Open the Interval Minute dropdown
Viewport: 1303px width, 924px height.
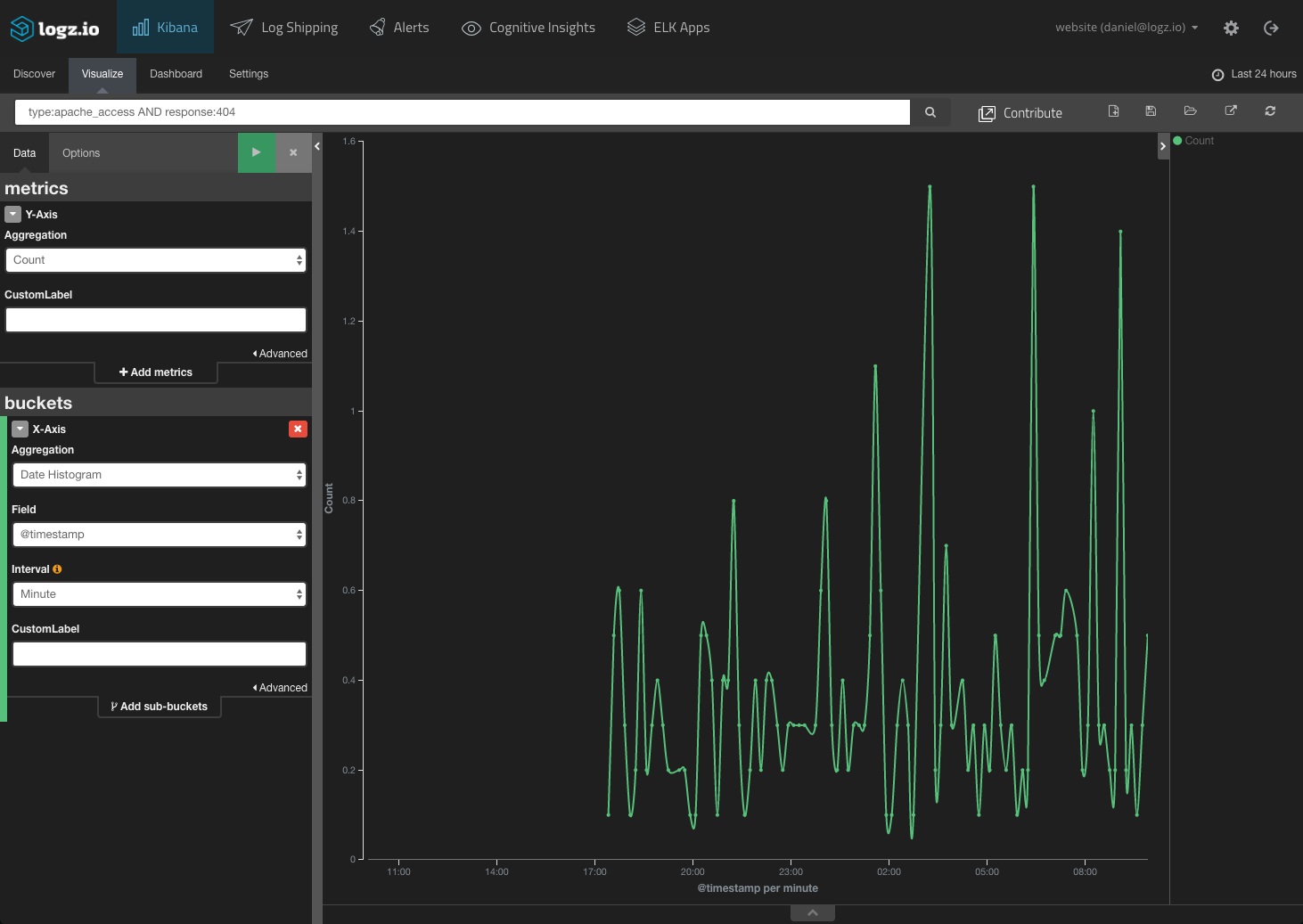(x=159, y=594)
